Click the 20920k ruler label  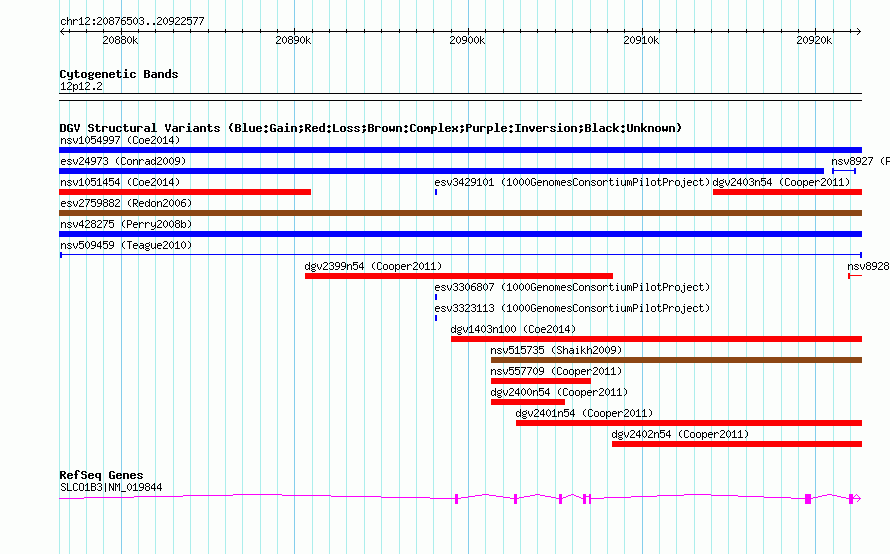pyautogui.click(x=814, y=40)
